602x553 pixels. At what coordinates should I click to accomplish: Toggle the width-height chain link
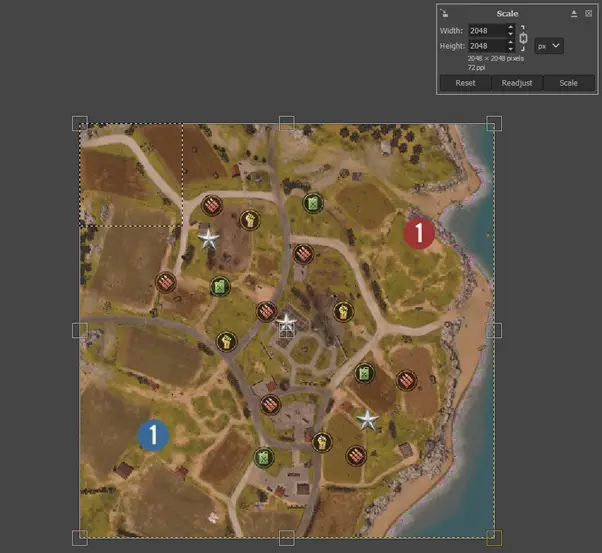click(x=523, y=38)
